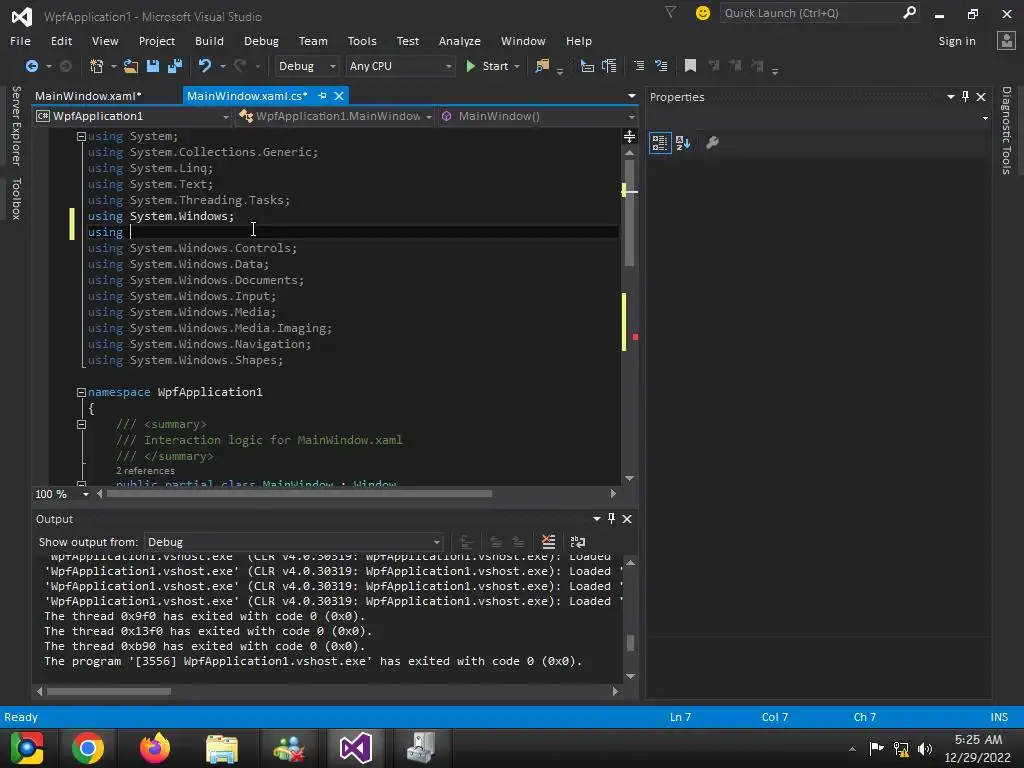The height and width of the screenshot is (768, 1024).
Task: Open the active files list dropdown arrow
Action: (x=632, y=96)
